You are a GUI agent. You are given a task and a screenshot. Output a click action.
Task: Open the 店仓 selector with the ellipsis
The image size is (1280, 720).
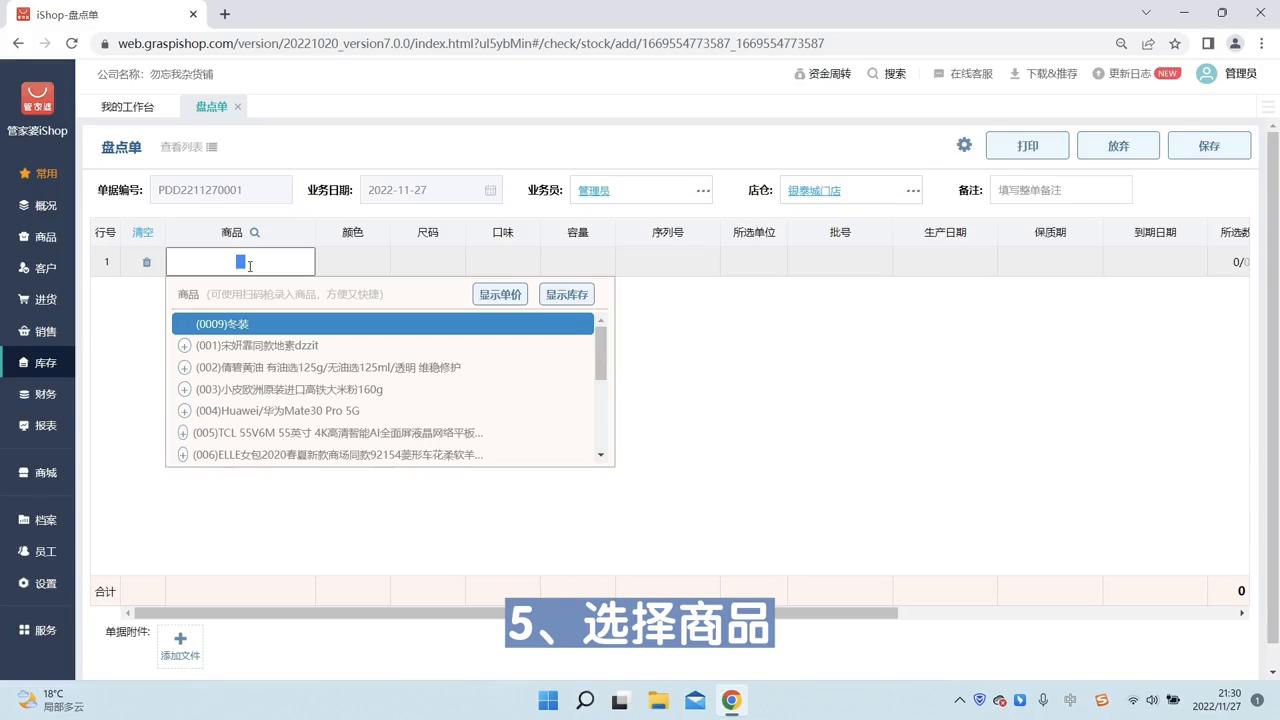click(912, 190)
